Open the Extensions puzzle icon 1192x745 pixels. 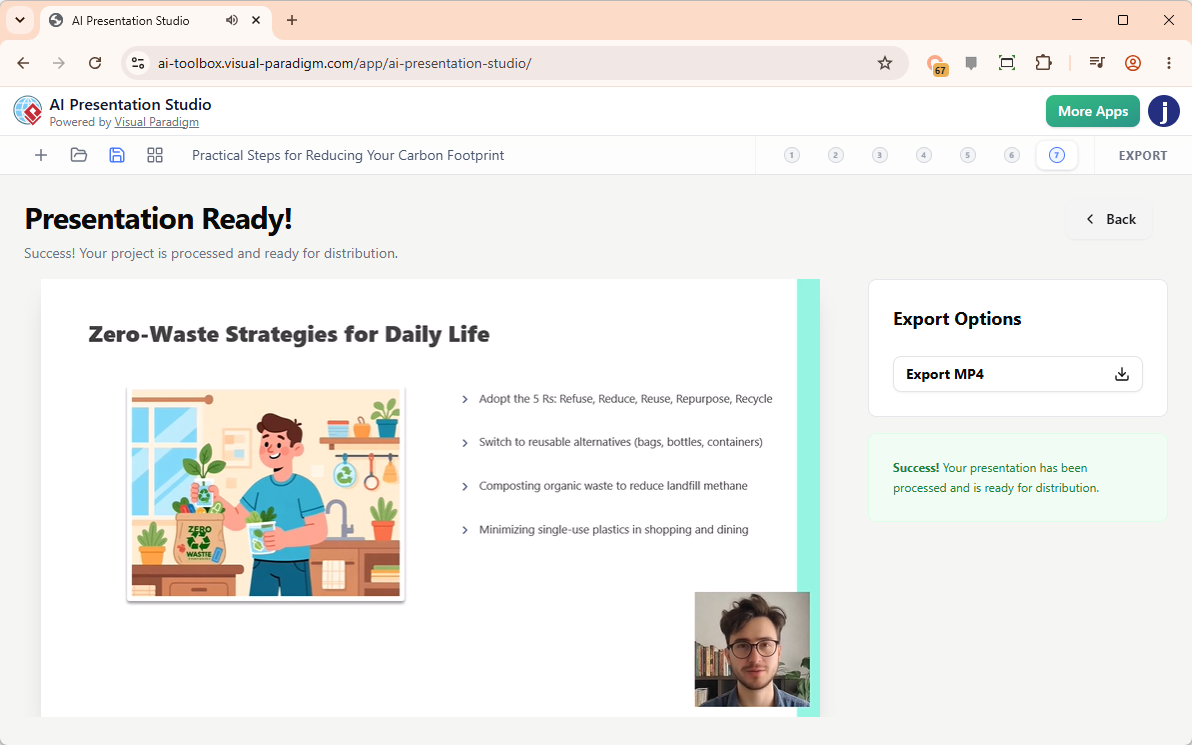coord(1044,63)
